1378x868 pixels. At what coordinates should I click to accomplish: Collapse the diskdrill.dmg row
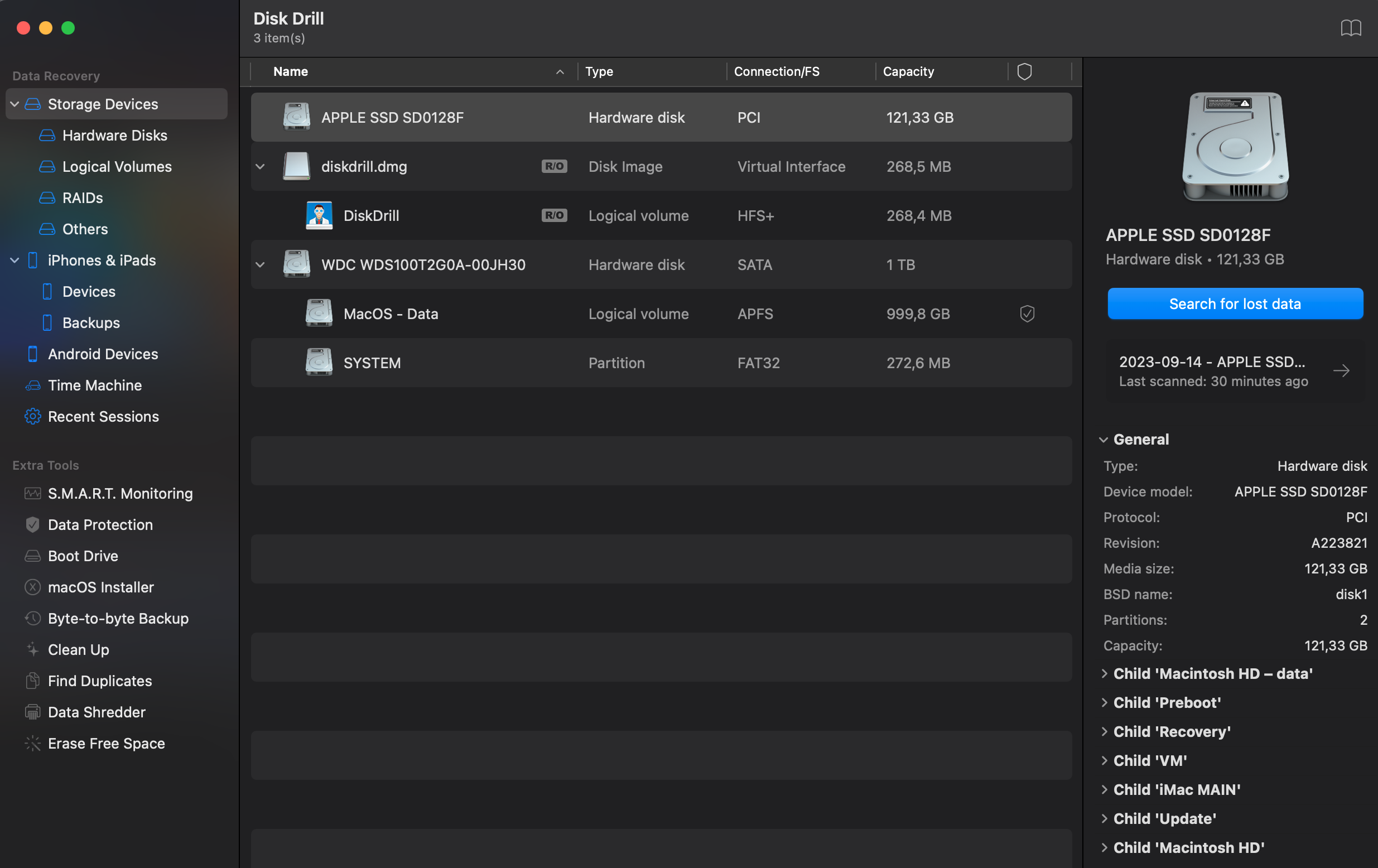click(x=261, y=166)
